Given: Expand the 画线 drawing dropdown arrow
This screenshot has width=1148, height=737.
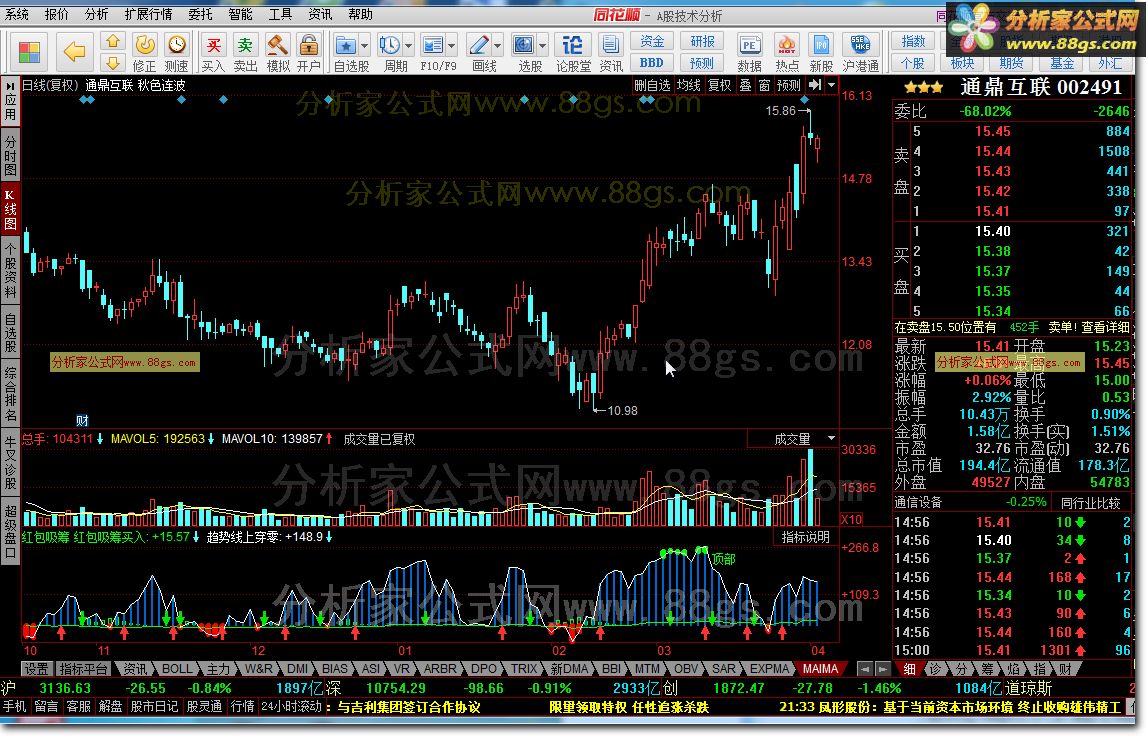Looking at the screenshot, I should pyautogui.click(x=498, y=45).
